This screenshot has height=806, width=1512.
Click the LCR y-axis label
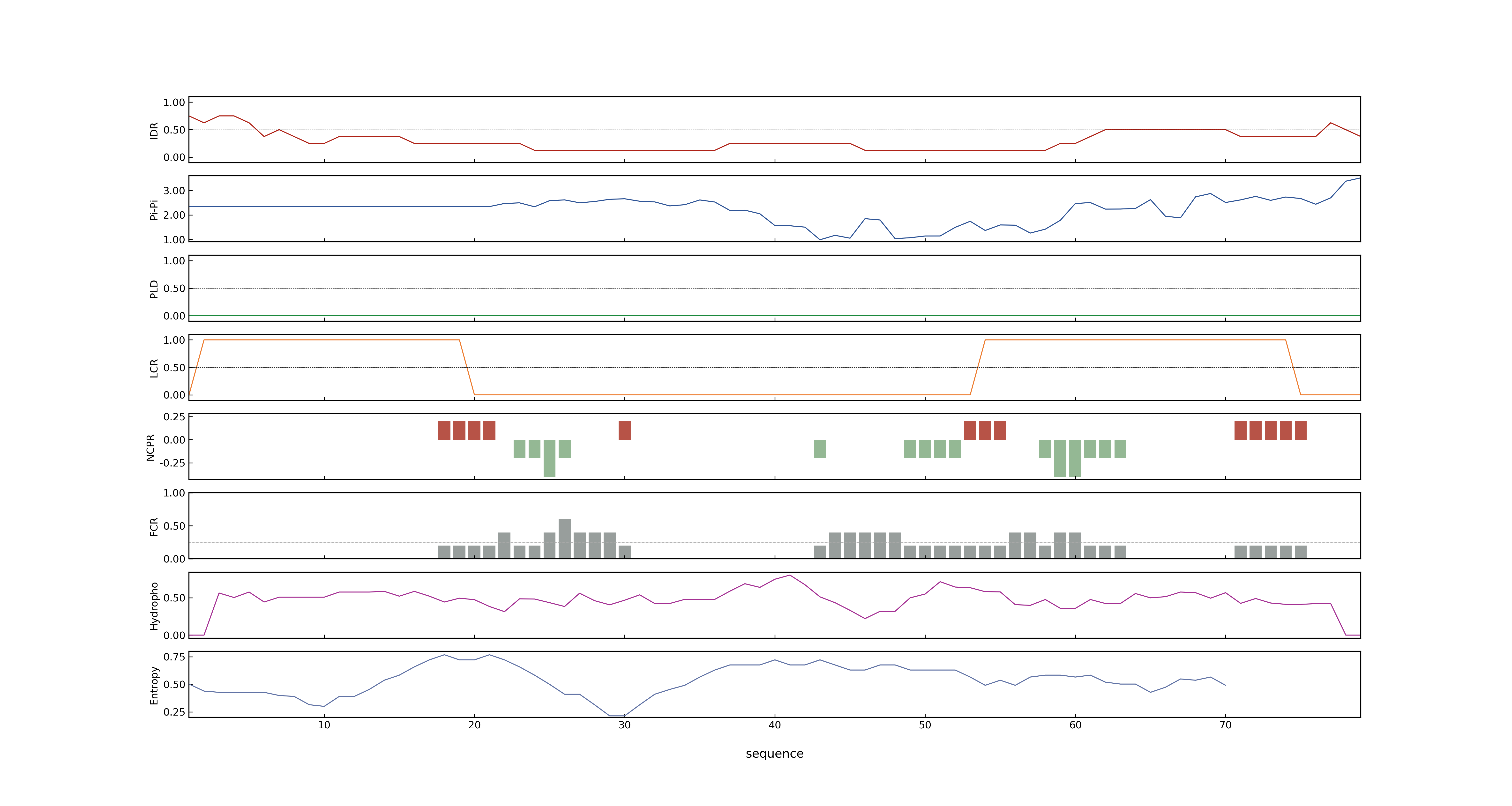coord(154,368)
